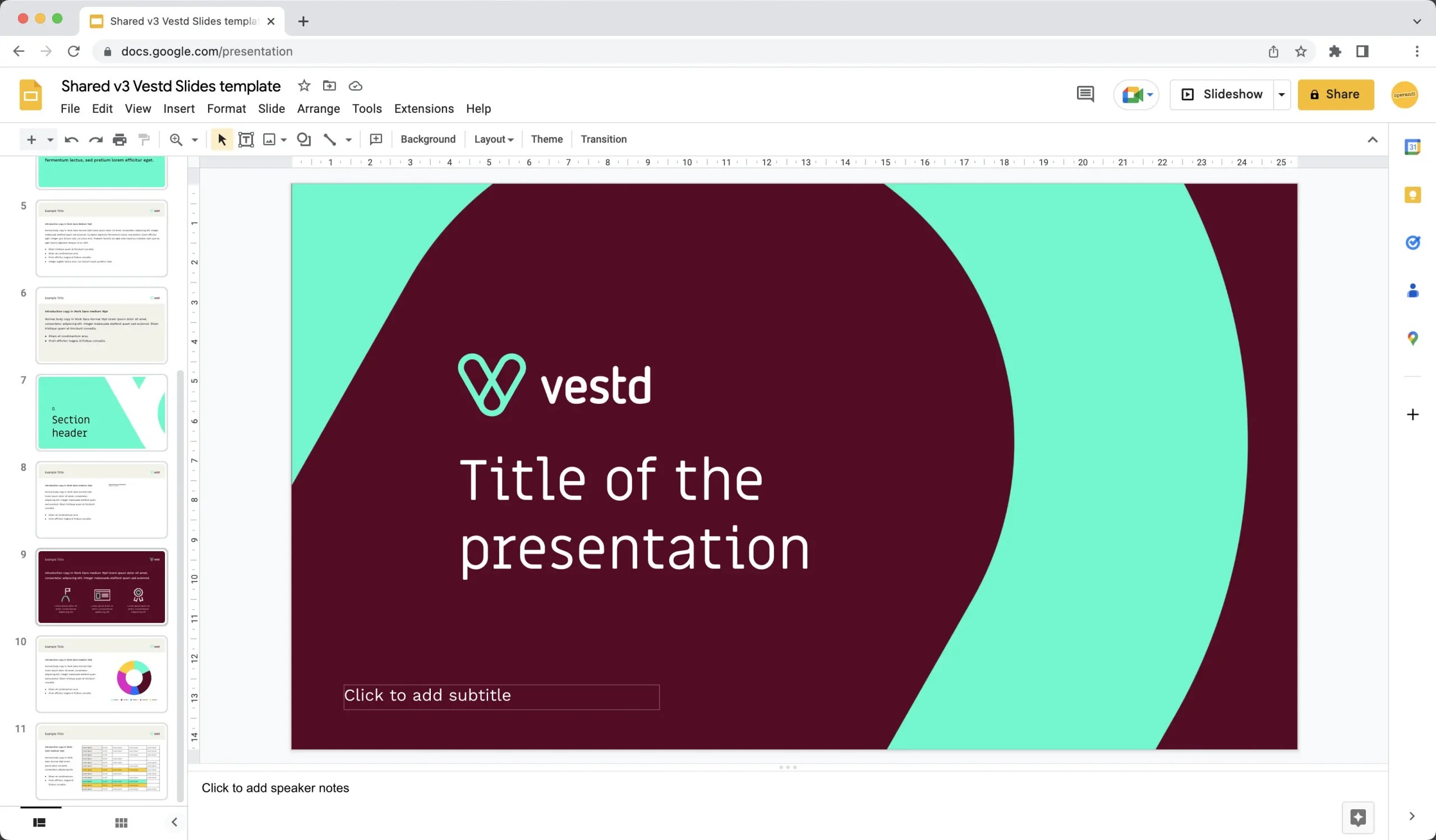Open Google Calendar in side panel
This screenshot has height=840, width=1436.
click(x=1412, y=147)
